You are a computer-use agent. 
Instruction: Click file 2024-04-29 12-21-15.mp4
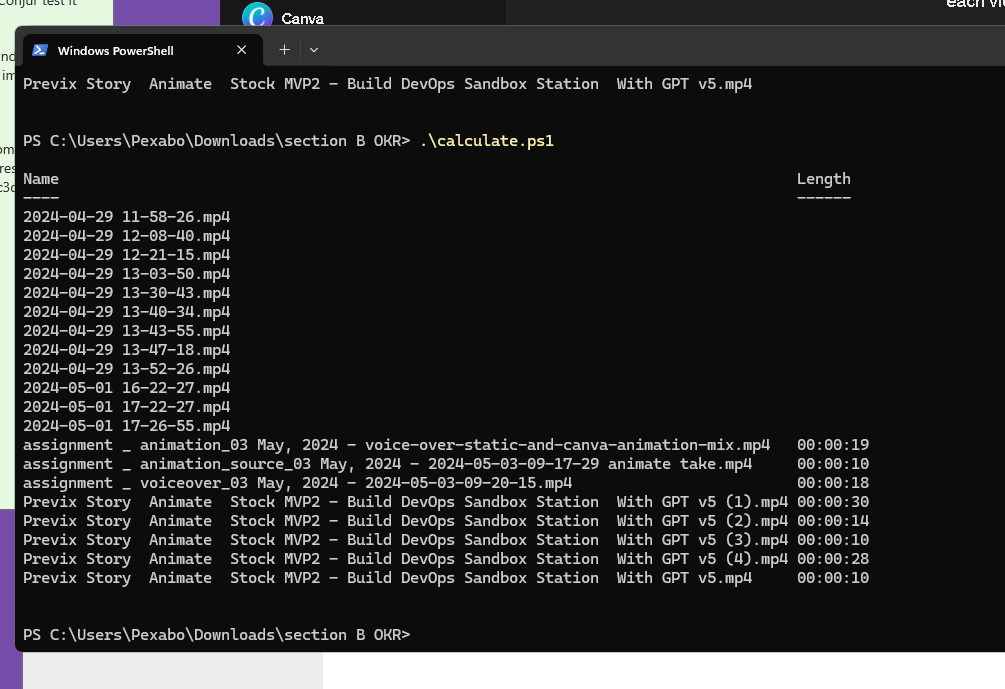click(126, 255)
